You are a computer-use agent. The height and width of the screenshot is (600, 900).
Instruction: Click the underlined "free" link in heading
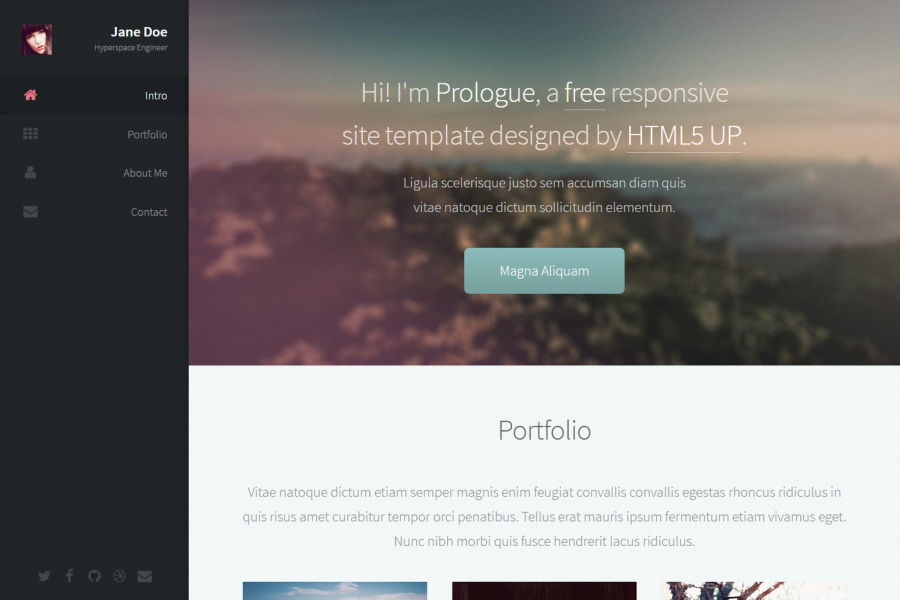click(585, 93)
